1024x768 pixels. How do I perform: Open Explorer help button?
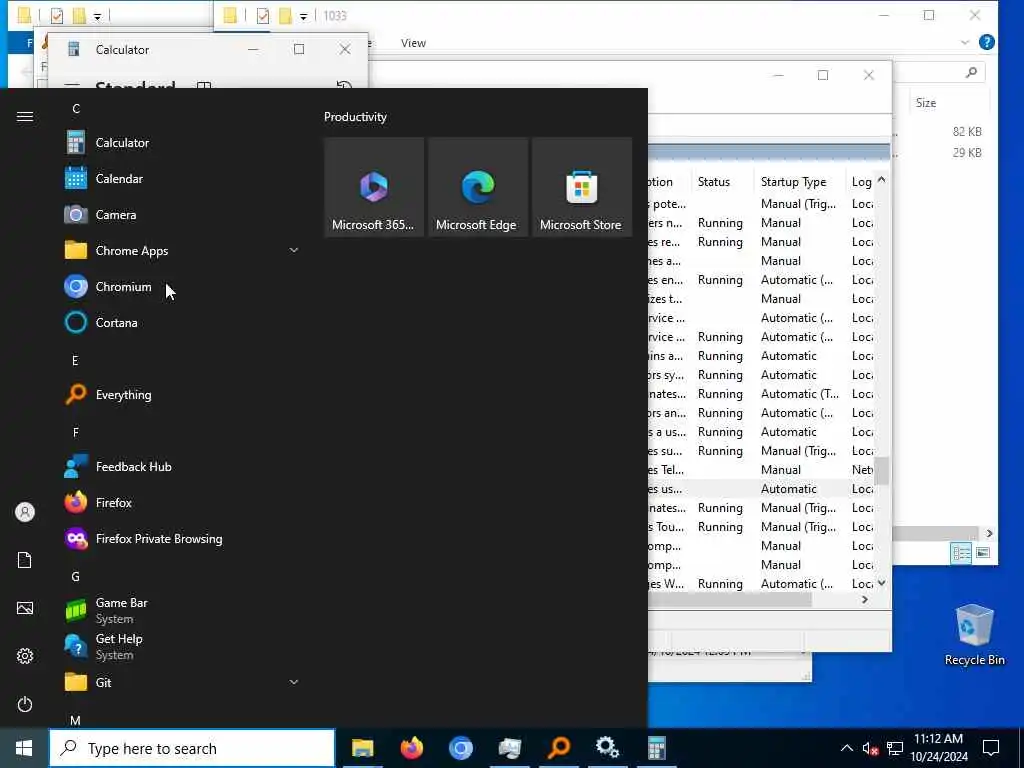point(987,42)
